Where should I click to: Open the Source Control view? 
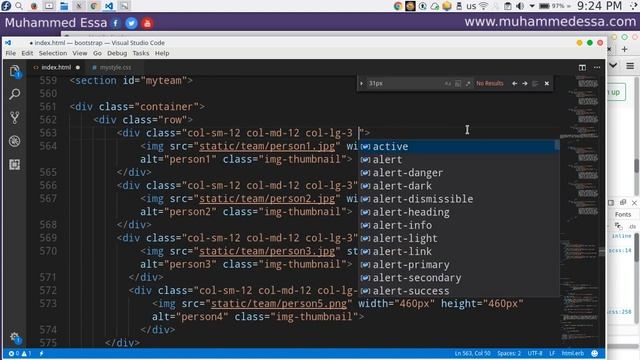pyautogui.click(x=15, y=118)
